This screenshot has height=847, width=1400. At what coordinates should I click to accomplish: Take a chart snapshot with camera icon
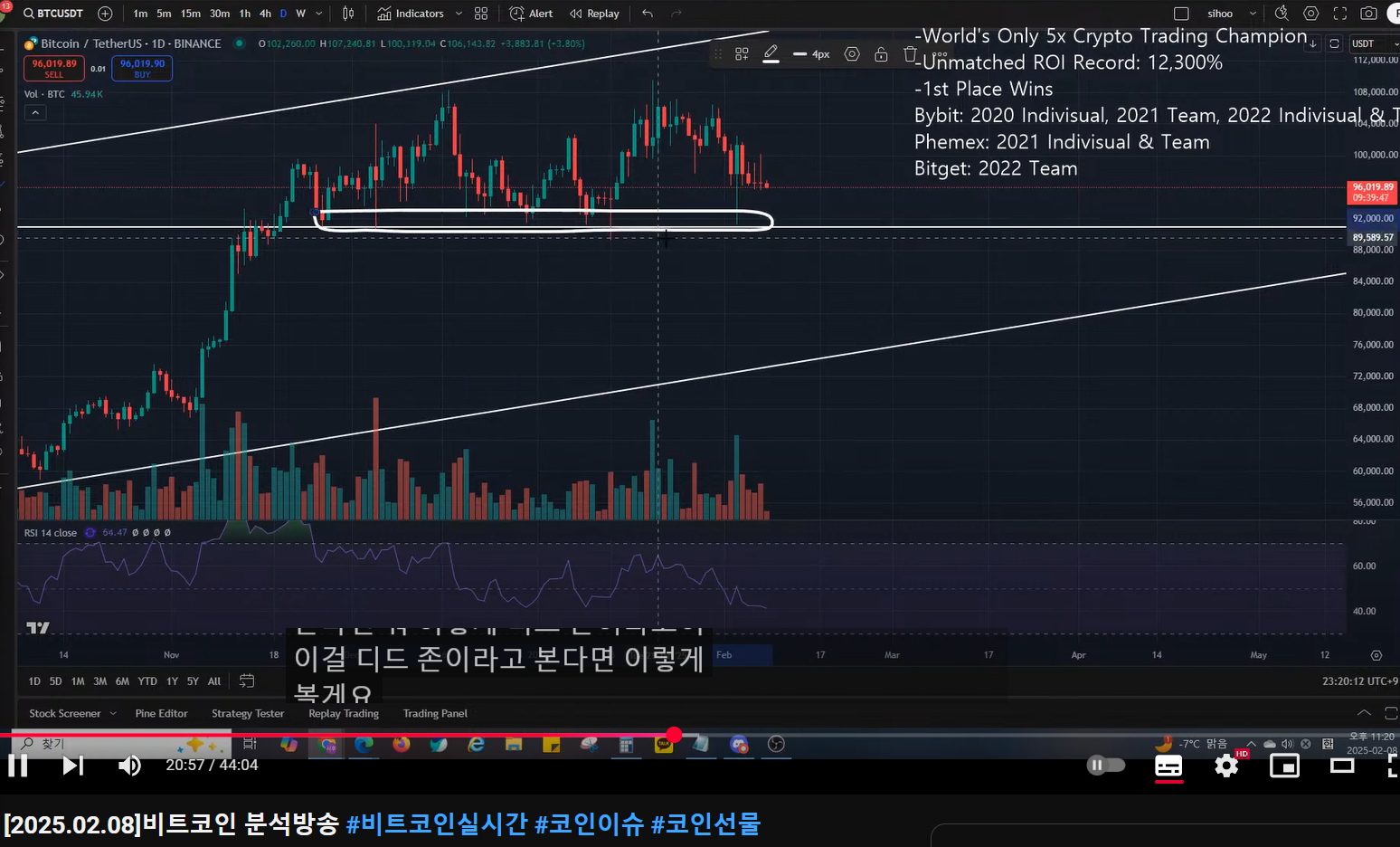point(1369,14)
